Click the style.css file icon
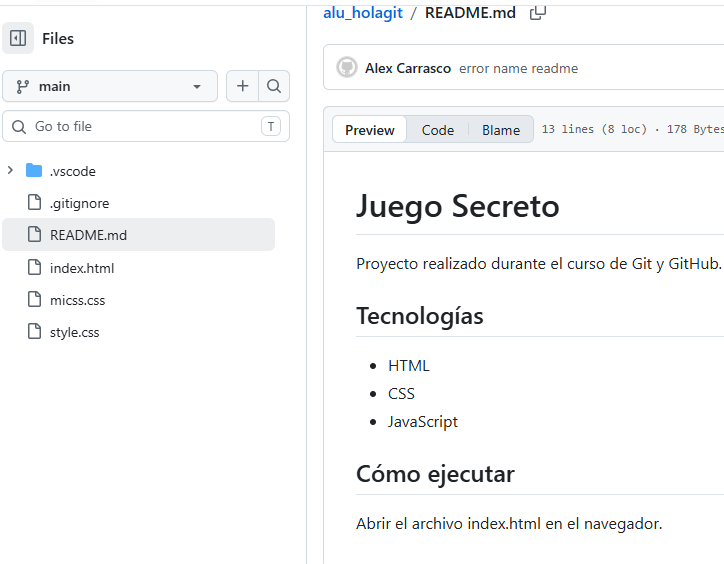 click(34, 331)
